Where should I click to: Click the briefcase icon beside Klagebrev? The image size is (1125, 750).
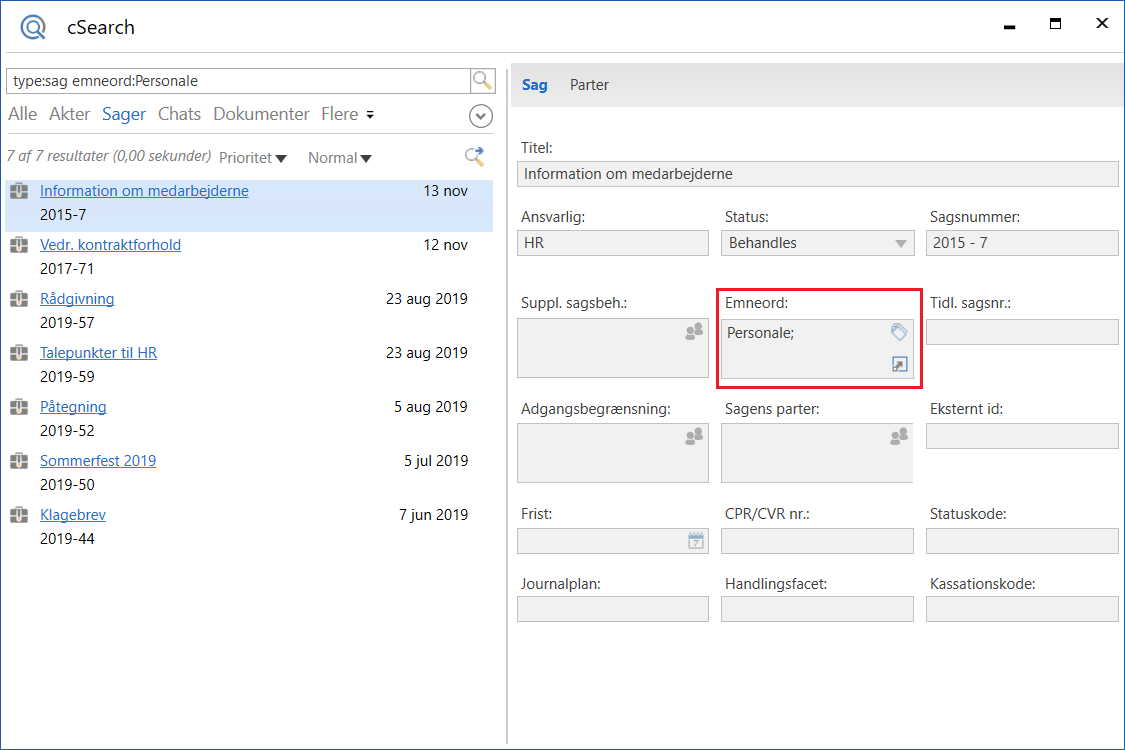19,515
